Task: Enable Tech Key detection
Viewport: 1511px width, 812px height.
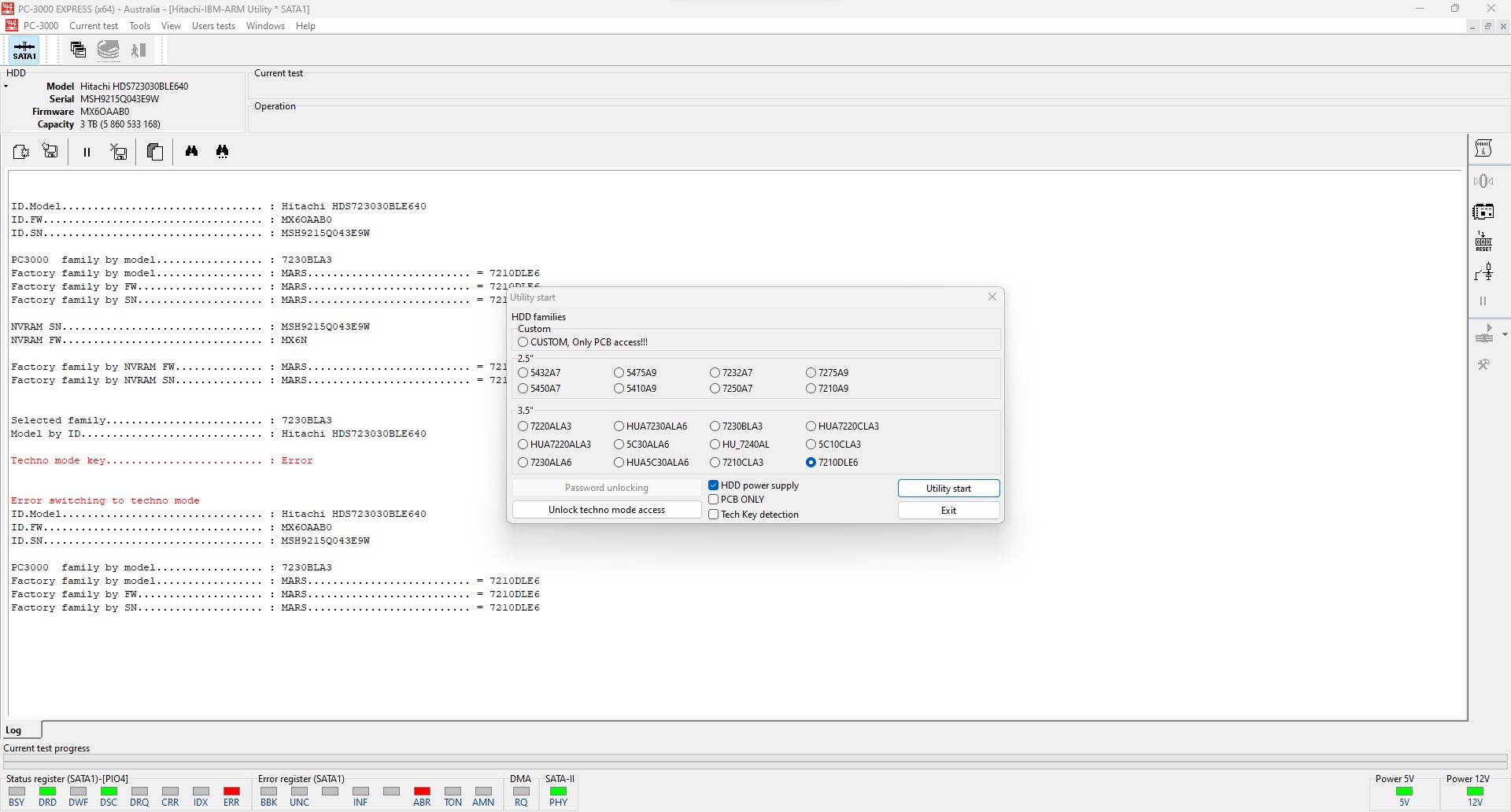Action: point(714,514)
